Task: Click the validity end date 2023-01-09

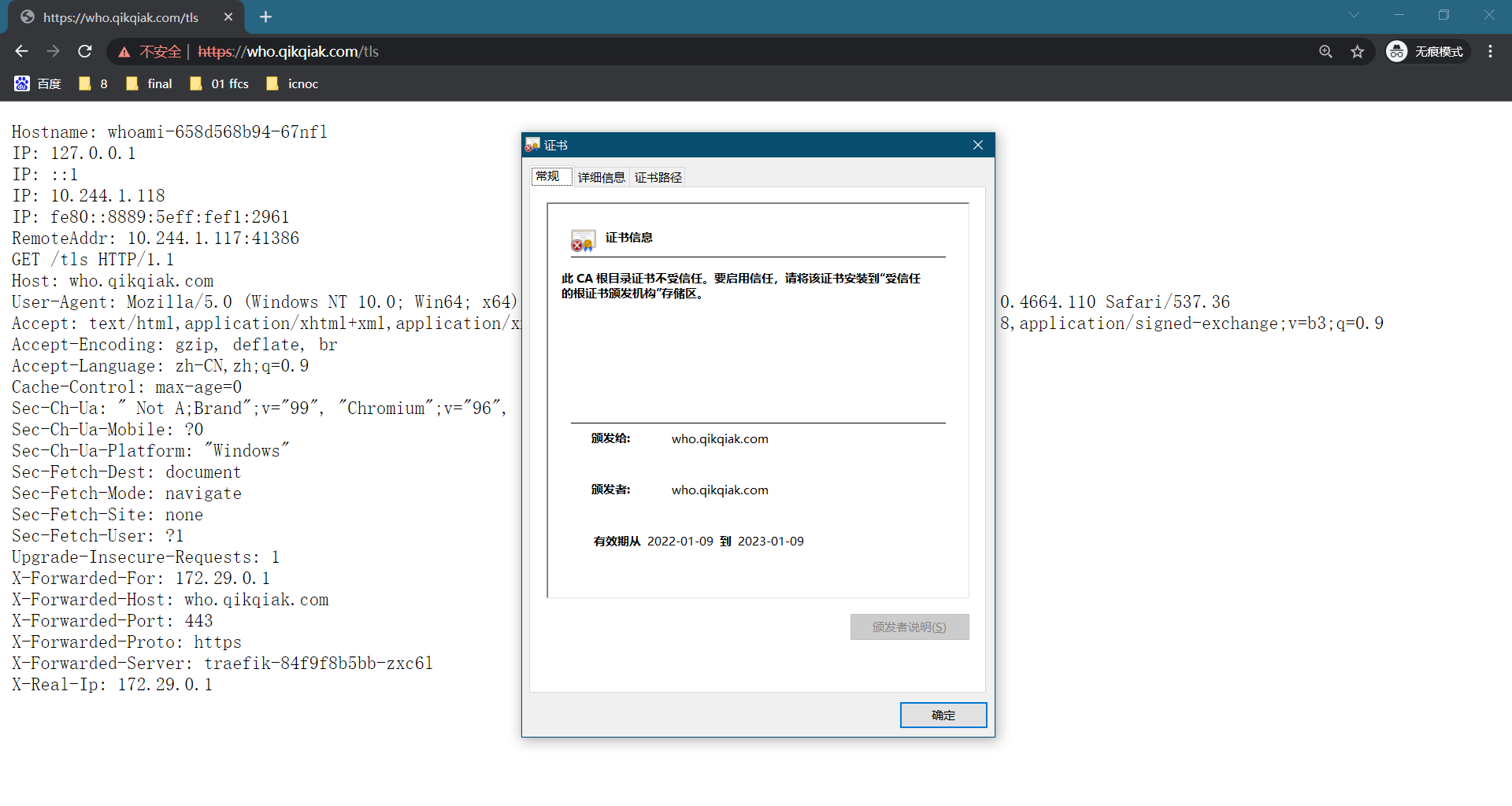Action: coord(771,541)
